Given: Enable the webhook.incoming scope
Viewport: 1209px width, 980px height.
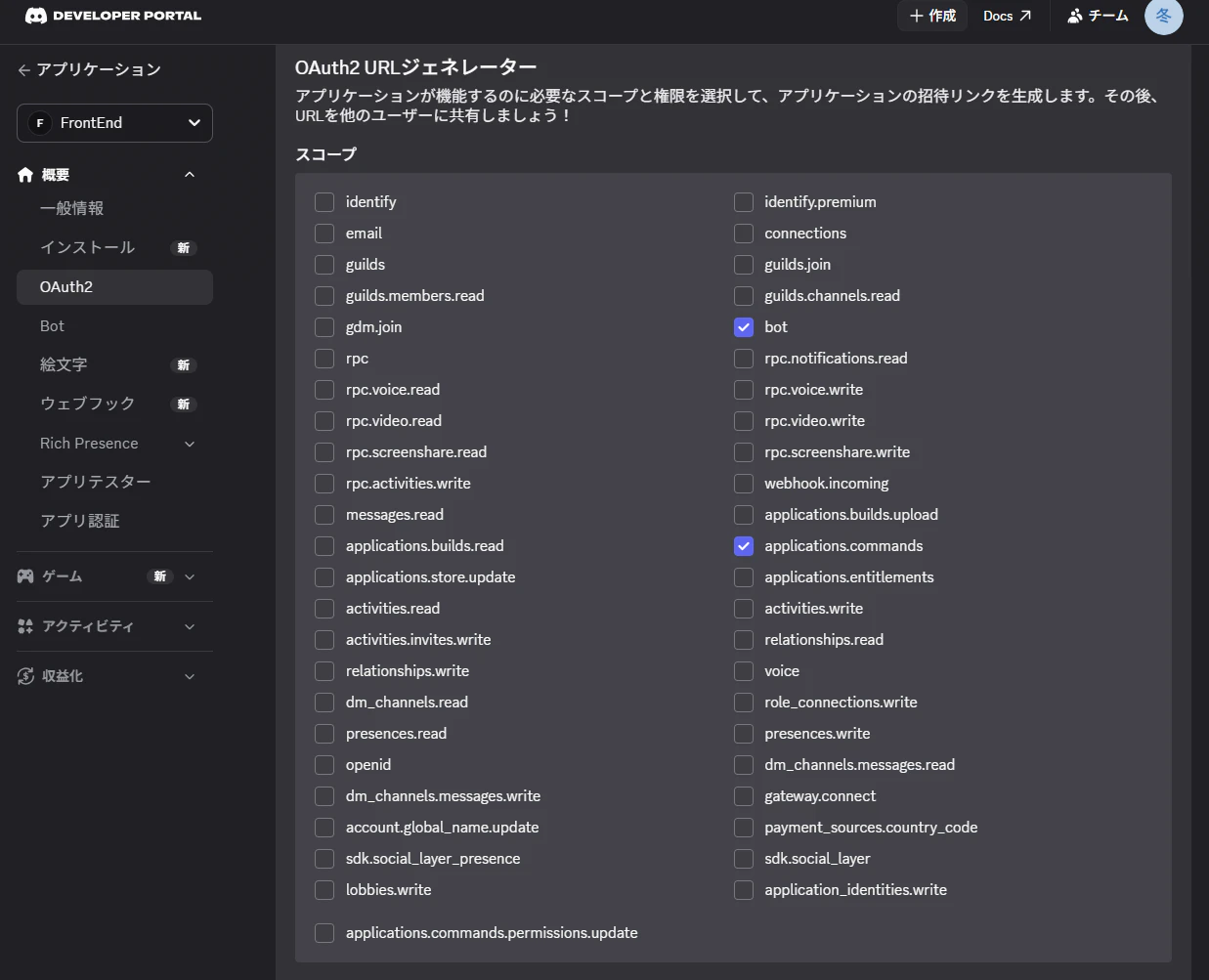Looking at the screenshot, I should [744, 484].
